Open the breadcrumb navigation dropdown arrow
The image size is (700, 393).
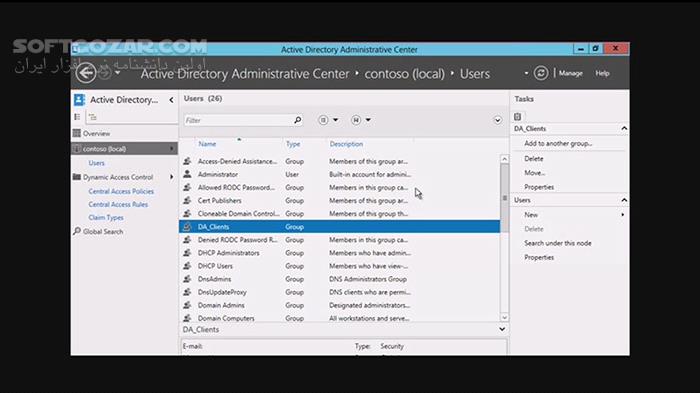pyautogui.click(x=526, y=73)
